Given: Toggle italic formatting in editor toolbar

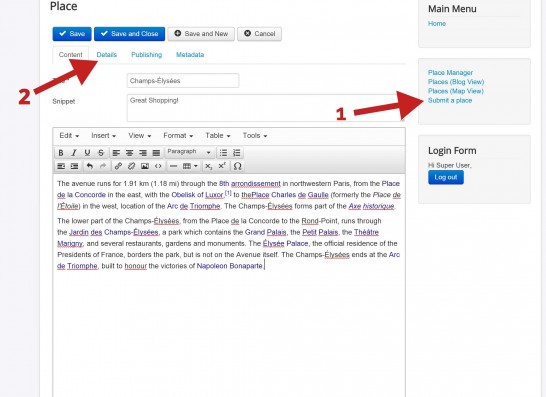Looking at the screenshot, I should 74,153.
